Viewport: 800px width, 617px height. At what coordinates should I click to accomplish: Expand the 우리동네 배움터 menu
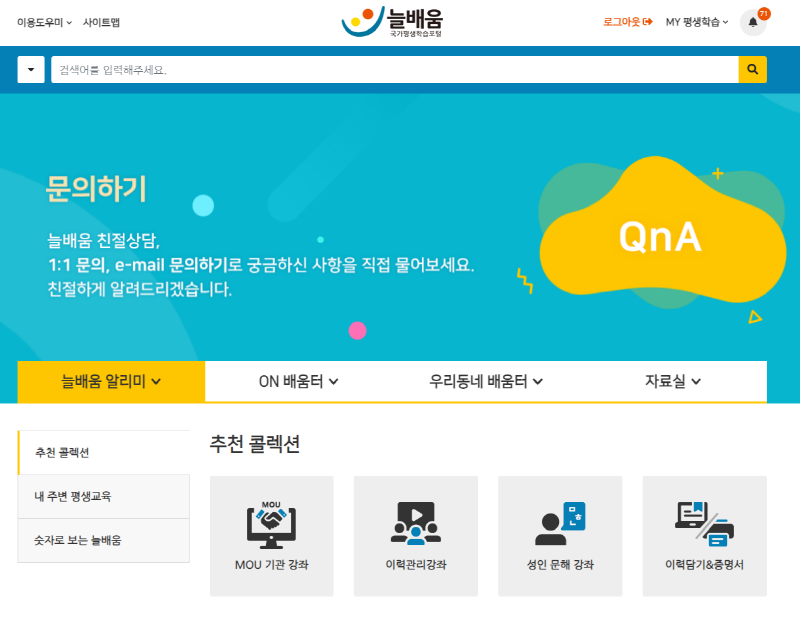click(x=486, y=381)
